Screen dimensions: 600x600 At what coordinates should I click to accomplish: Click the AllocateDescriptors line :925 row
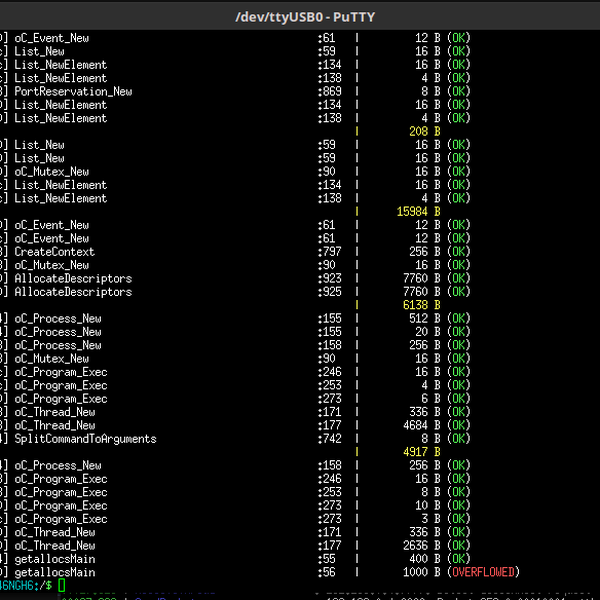(73, 292)
